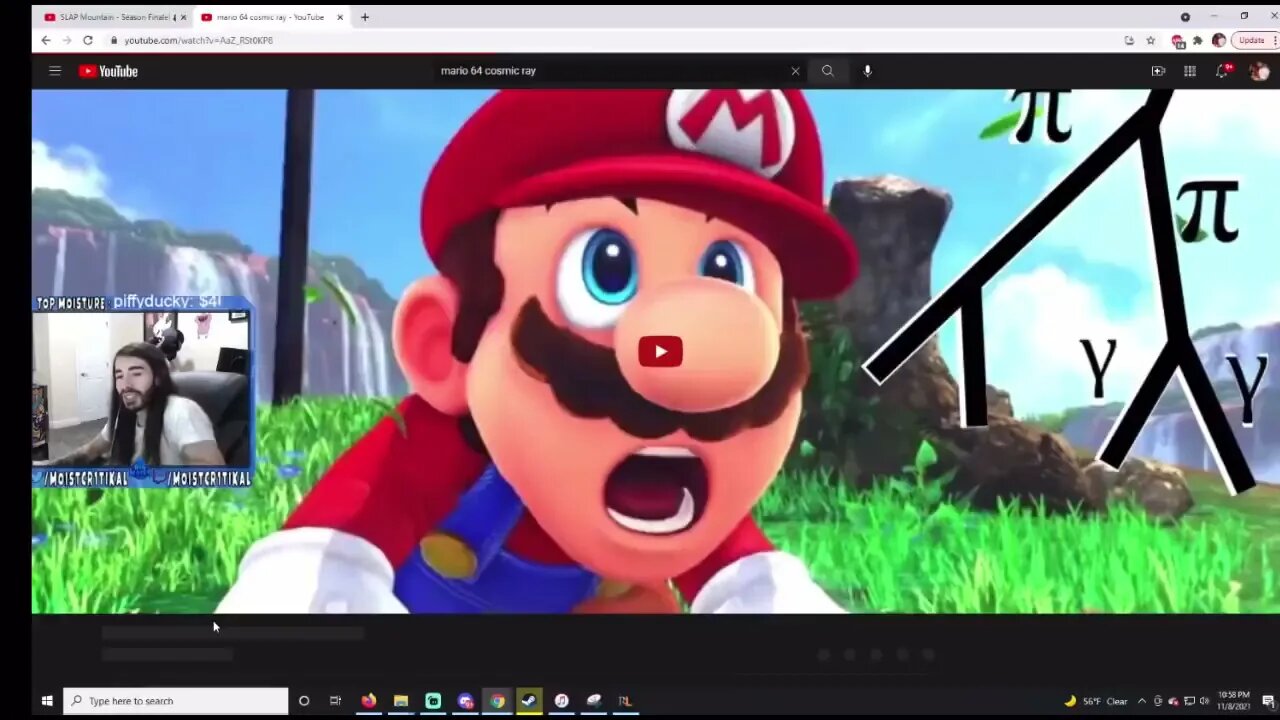Switch to the SLAP Mountain tab
The image size is (1280, 720).
(x=110, y=17)
